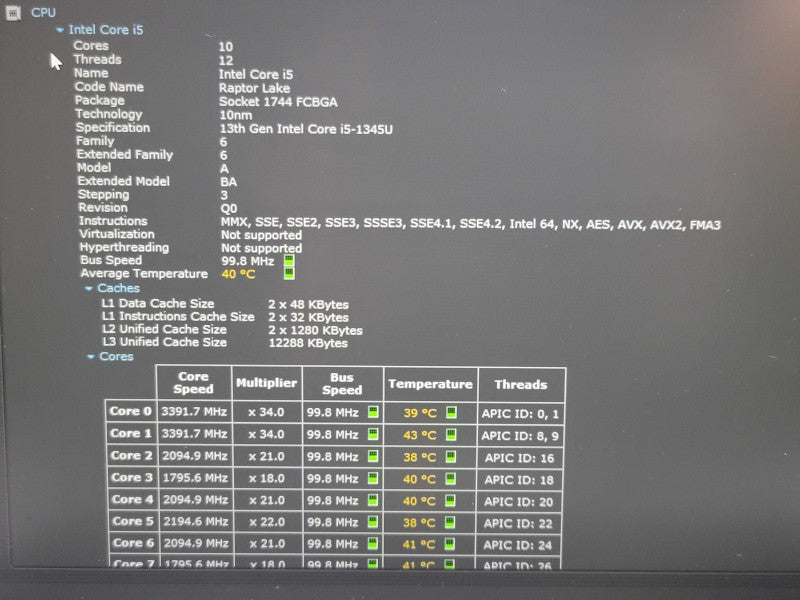Click the APIC ID: 8, 9 cell

point(520,436)
